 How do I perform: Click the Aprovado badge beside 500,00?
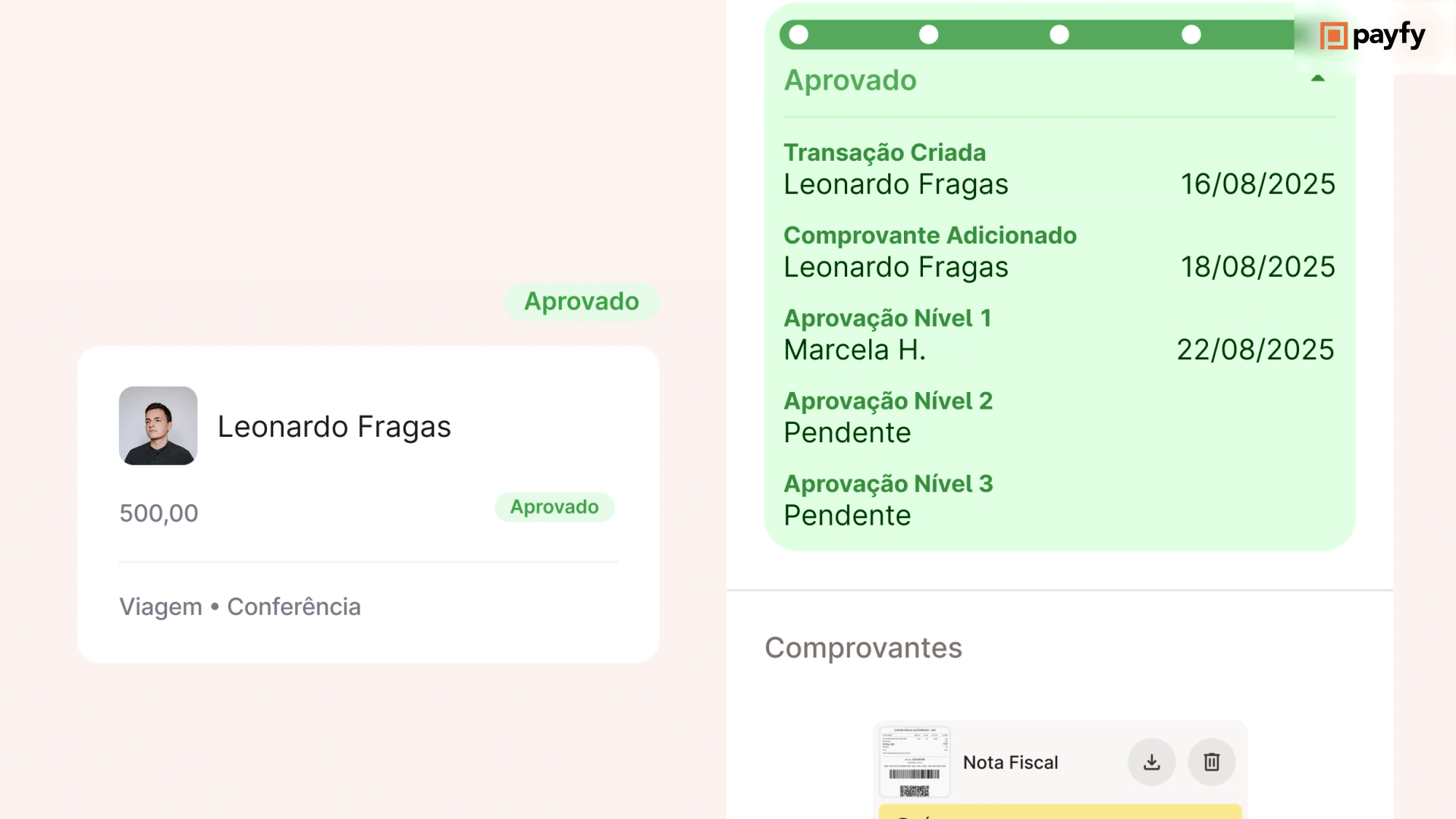pyautogui.click(x=554, y=507)
